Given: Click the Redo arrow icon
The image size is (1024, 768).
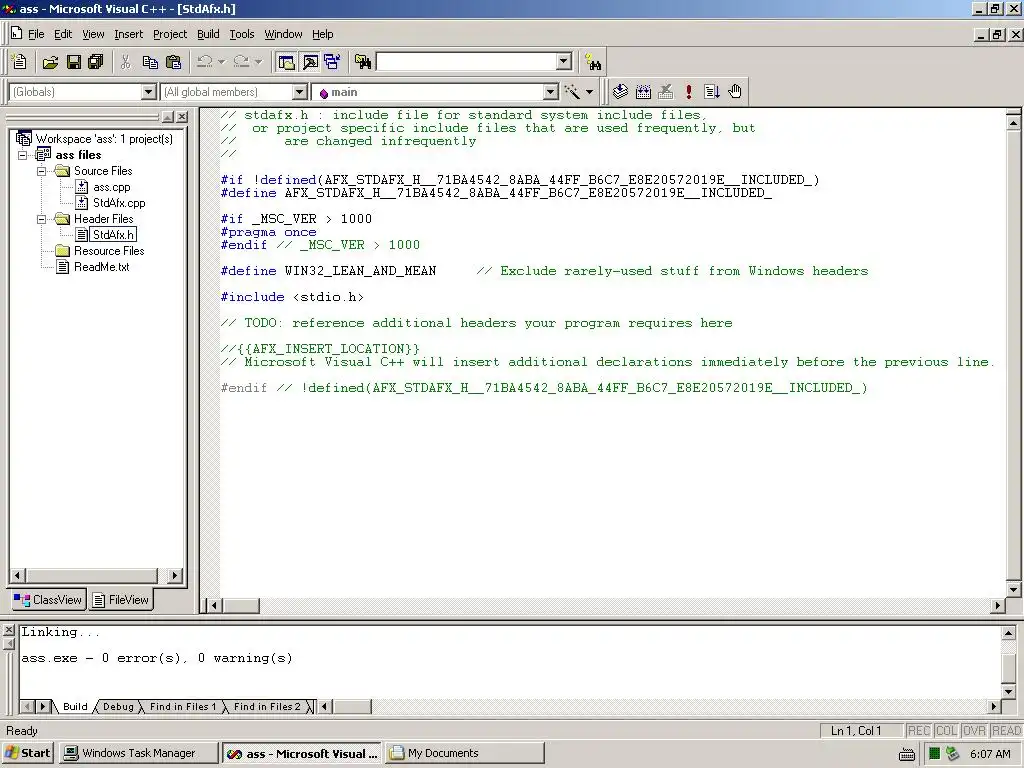Looking at the screenshot, I should [x=241, y=62].
